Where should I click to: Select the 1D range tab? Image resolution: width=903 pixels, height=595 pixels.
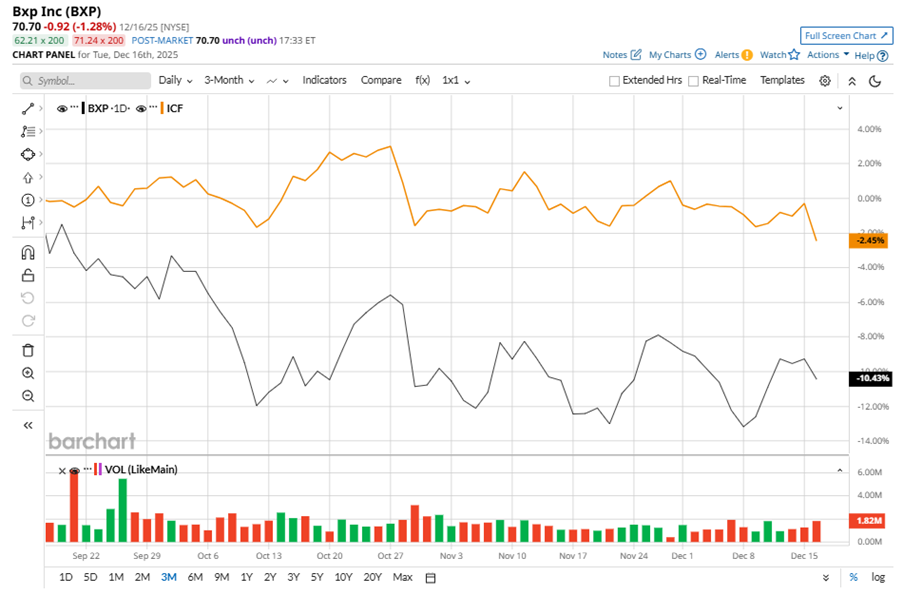(x=66, y=577)
